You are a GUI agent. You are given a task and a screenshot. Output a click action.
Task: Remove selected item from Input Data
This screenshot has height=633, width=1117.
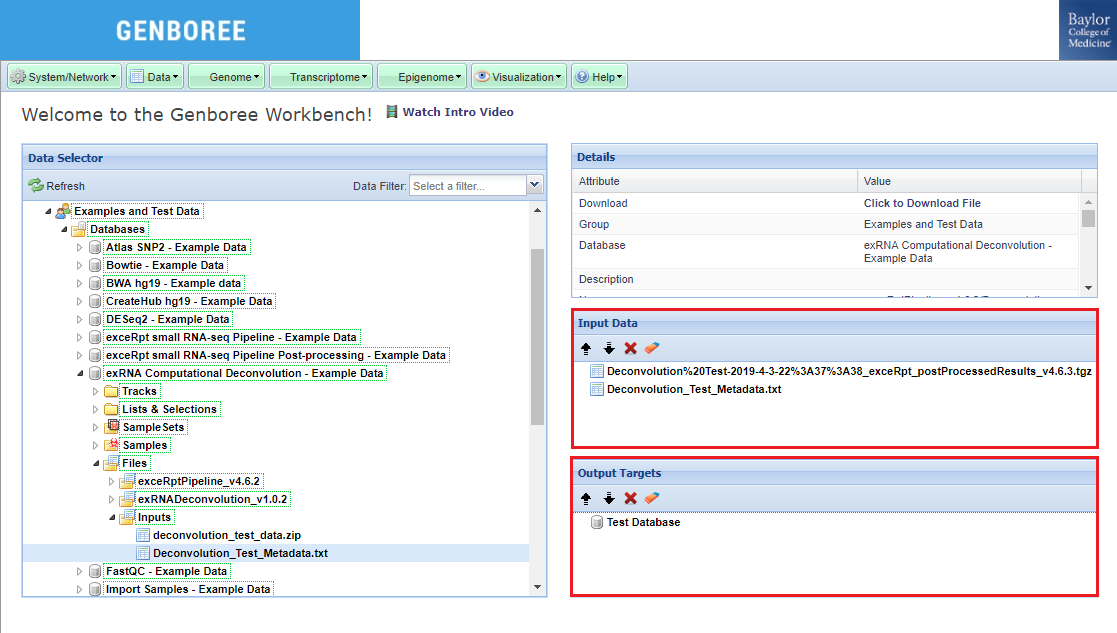point(630,348)
